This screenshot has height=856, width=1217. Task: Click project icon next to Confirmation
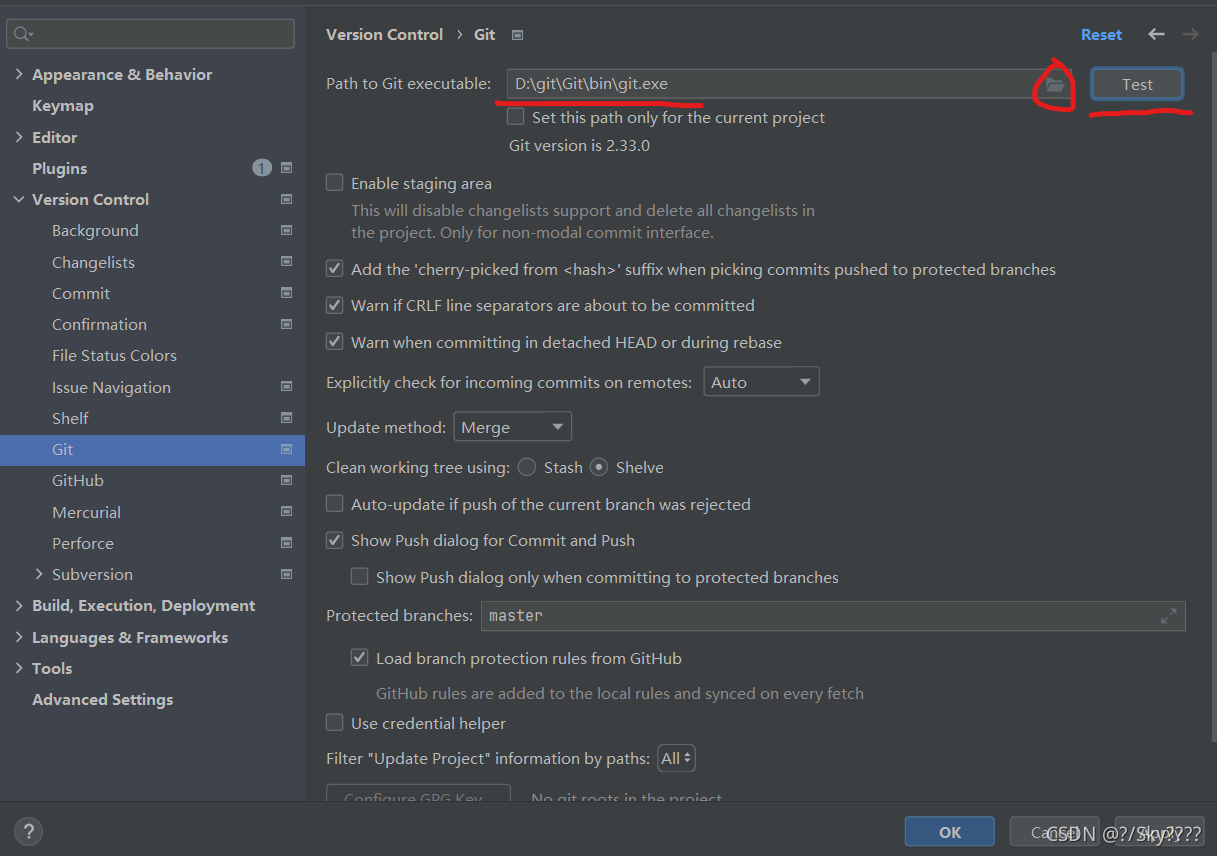tap(287, 324)
